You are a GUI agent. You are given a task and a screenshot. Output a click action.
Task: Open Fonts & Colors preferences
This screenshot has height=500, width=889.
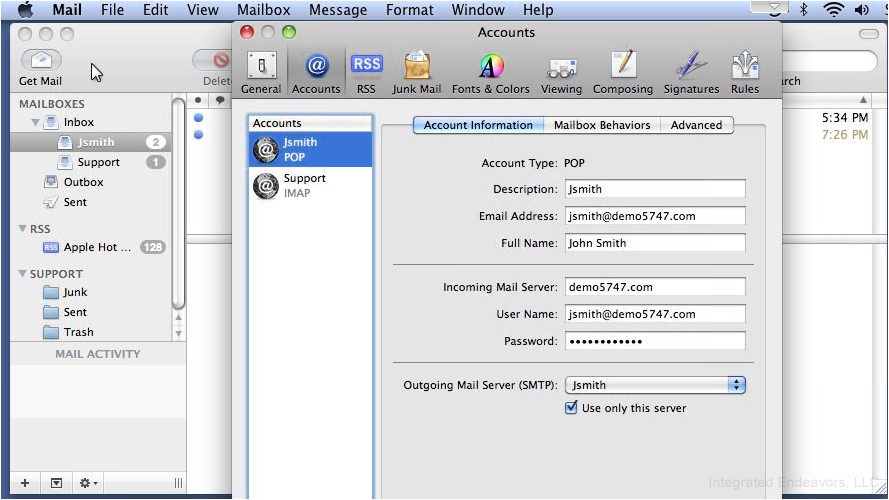pos(490,73)
